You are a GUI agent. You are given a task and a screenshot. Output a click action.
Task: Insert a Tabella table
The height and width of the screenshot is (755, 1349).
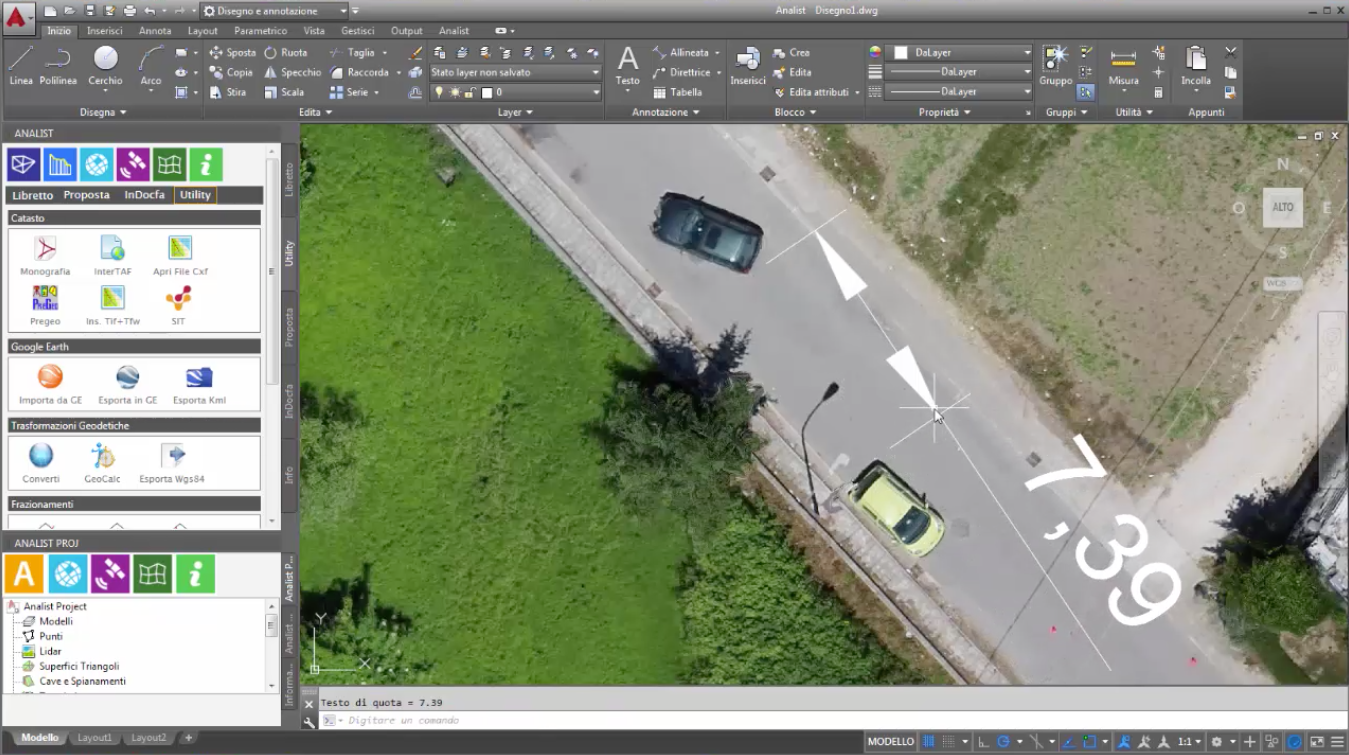click(677, 92)
